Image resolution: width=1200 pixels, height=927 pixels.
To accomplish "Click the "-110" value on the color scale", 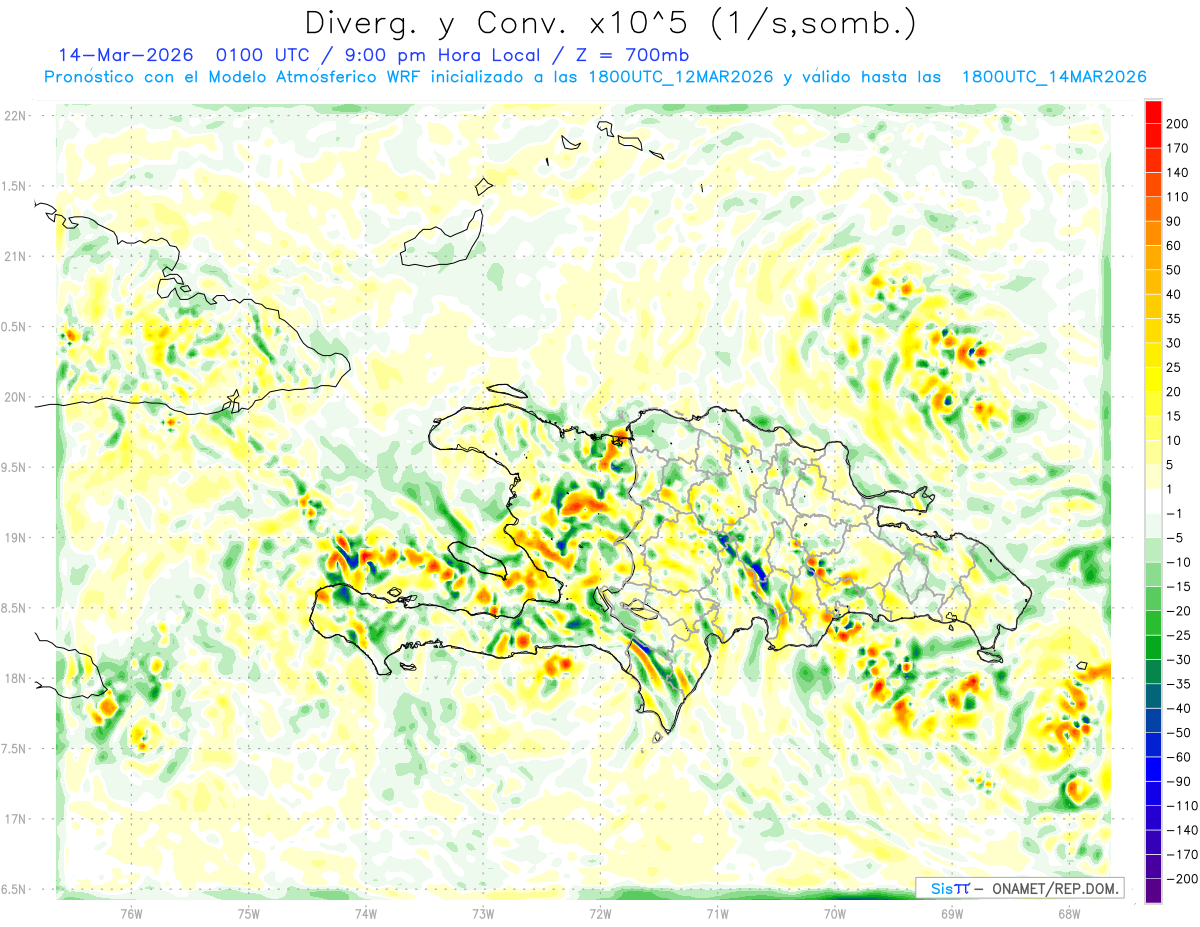I will [1181, 806].
